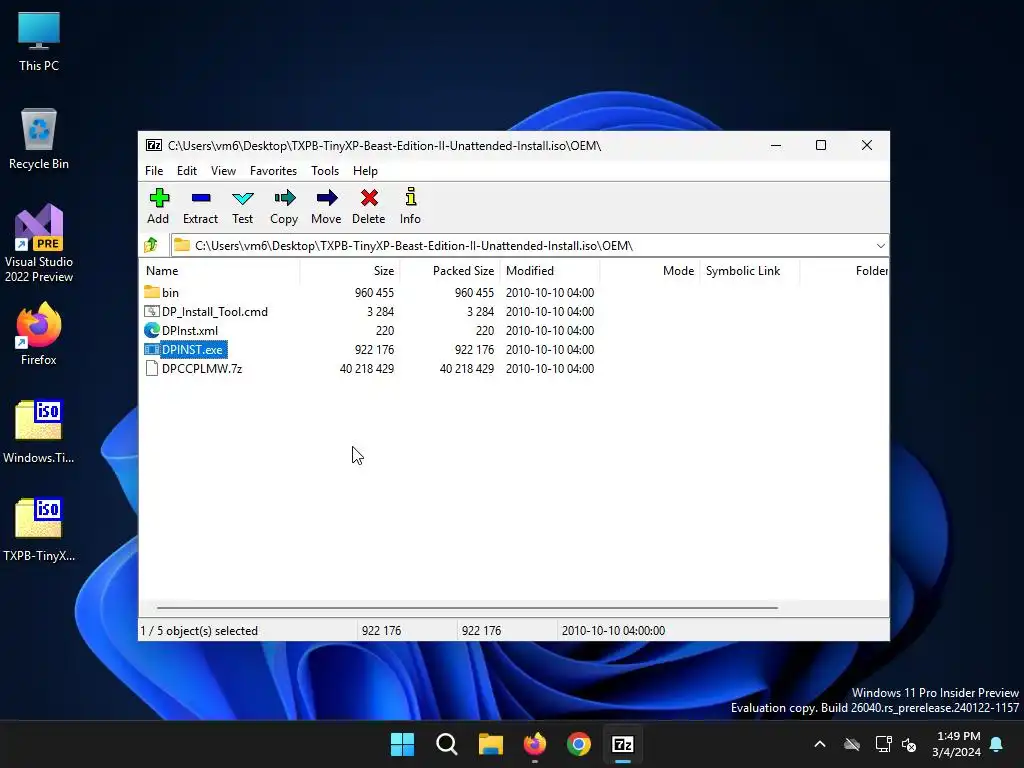Select DP_Install_Tool.cmd file name
Viewport: 1024px width, 768px height.
coord(215,312)
